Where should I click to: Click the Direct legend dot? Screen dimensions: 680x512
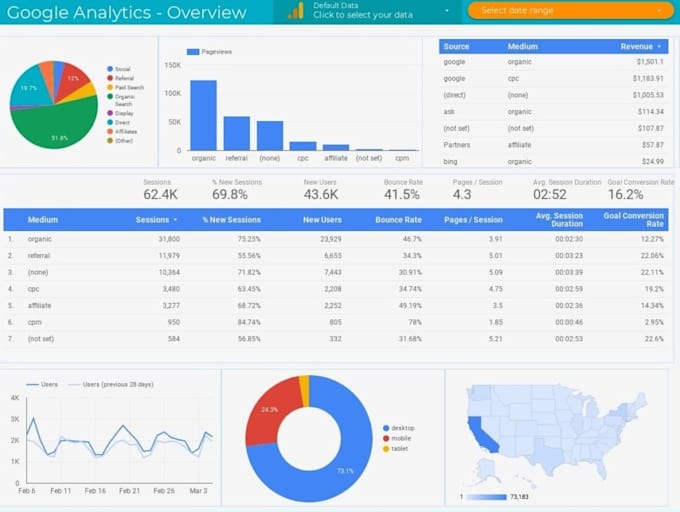coord(110,122)
